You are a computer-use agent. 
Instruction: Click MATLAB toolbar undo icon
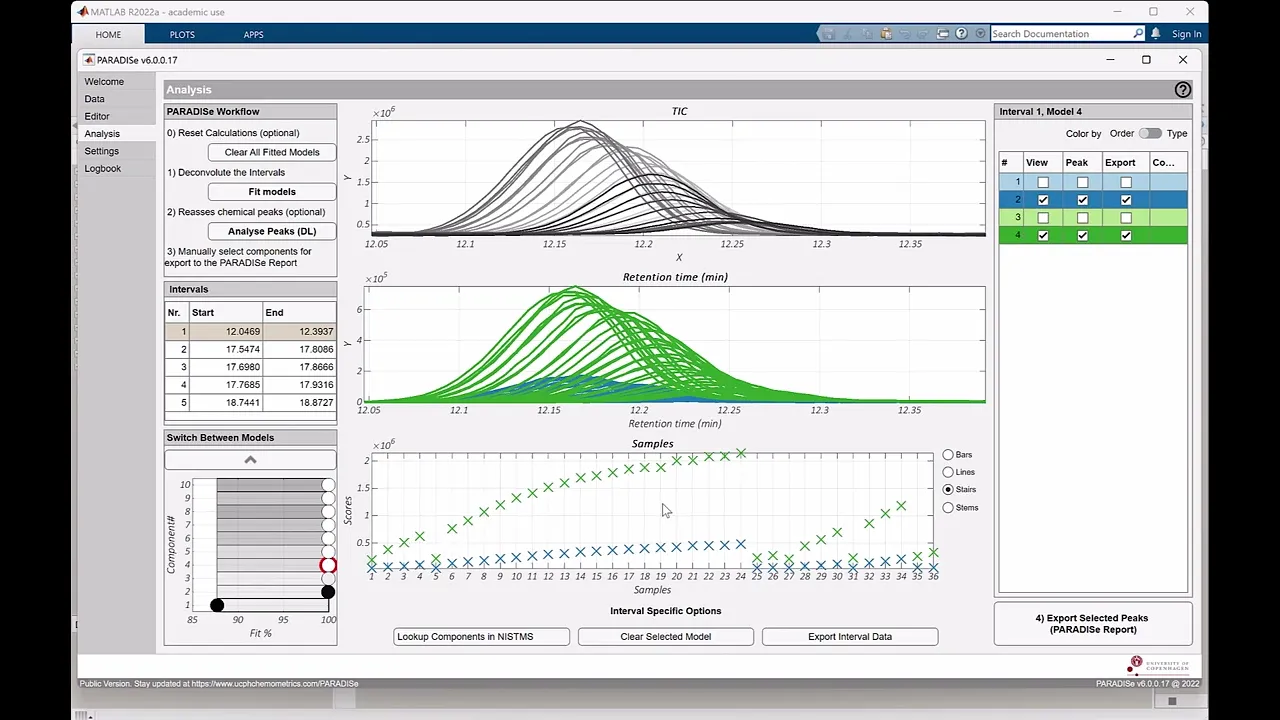tap(904, 34)
